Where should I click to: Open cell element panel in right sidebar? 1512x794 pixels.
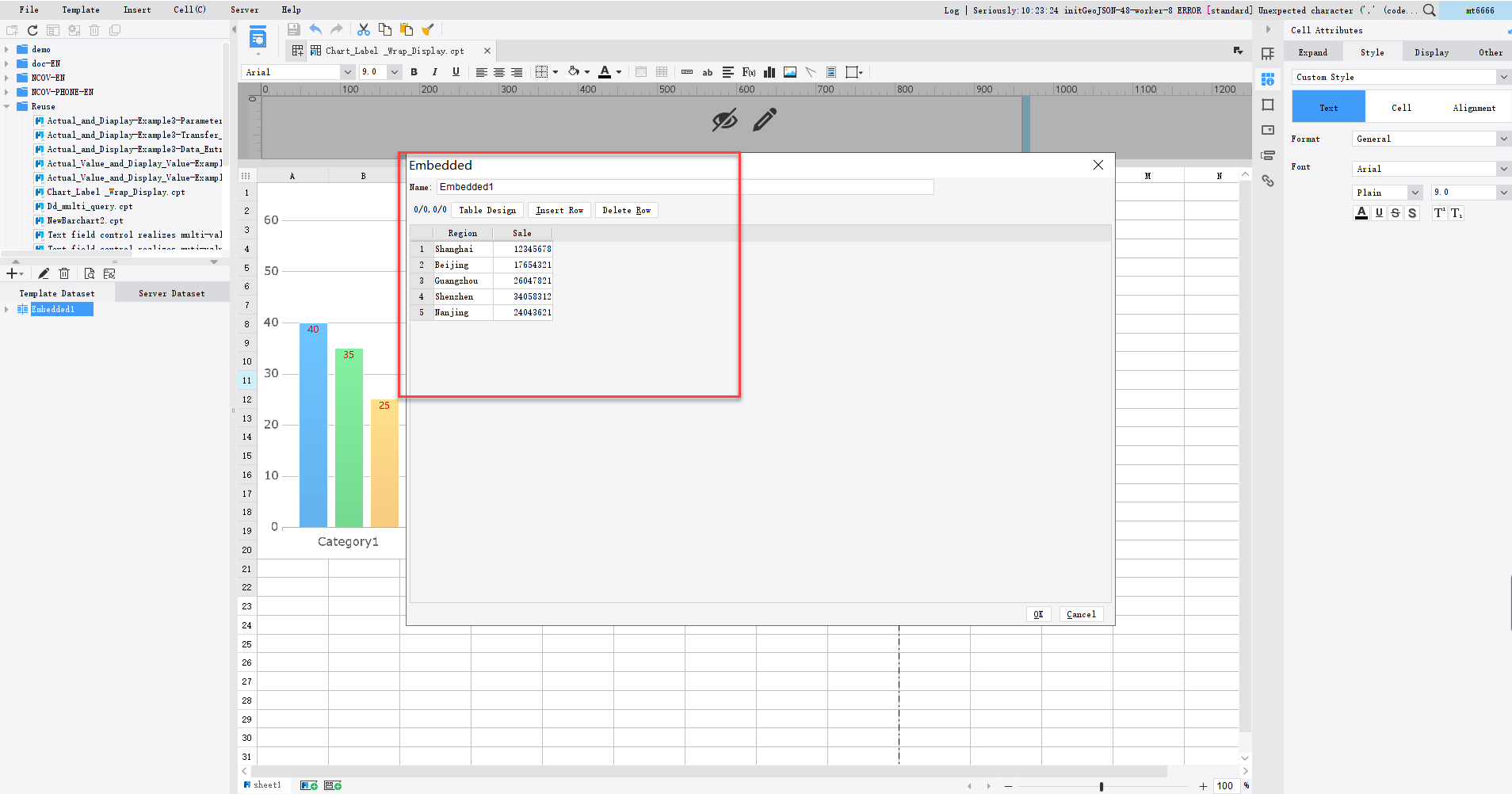click(x=1268, y=54)
